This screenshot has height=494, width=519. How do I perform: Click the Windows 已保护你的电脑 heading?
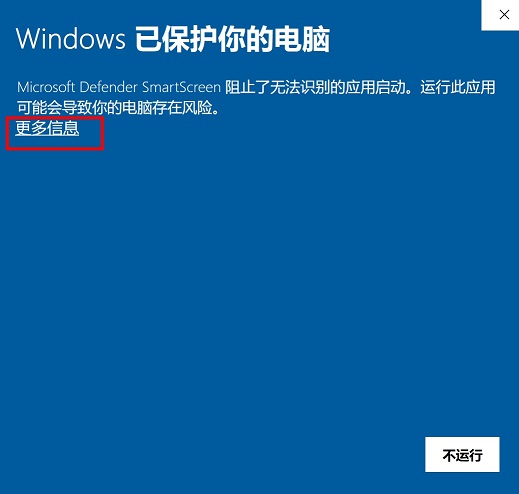(x=173, y=39)
